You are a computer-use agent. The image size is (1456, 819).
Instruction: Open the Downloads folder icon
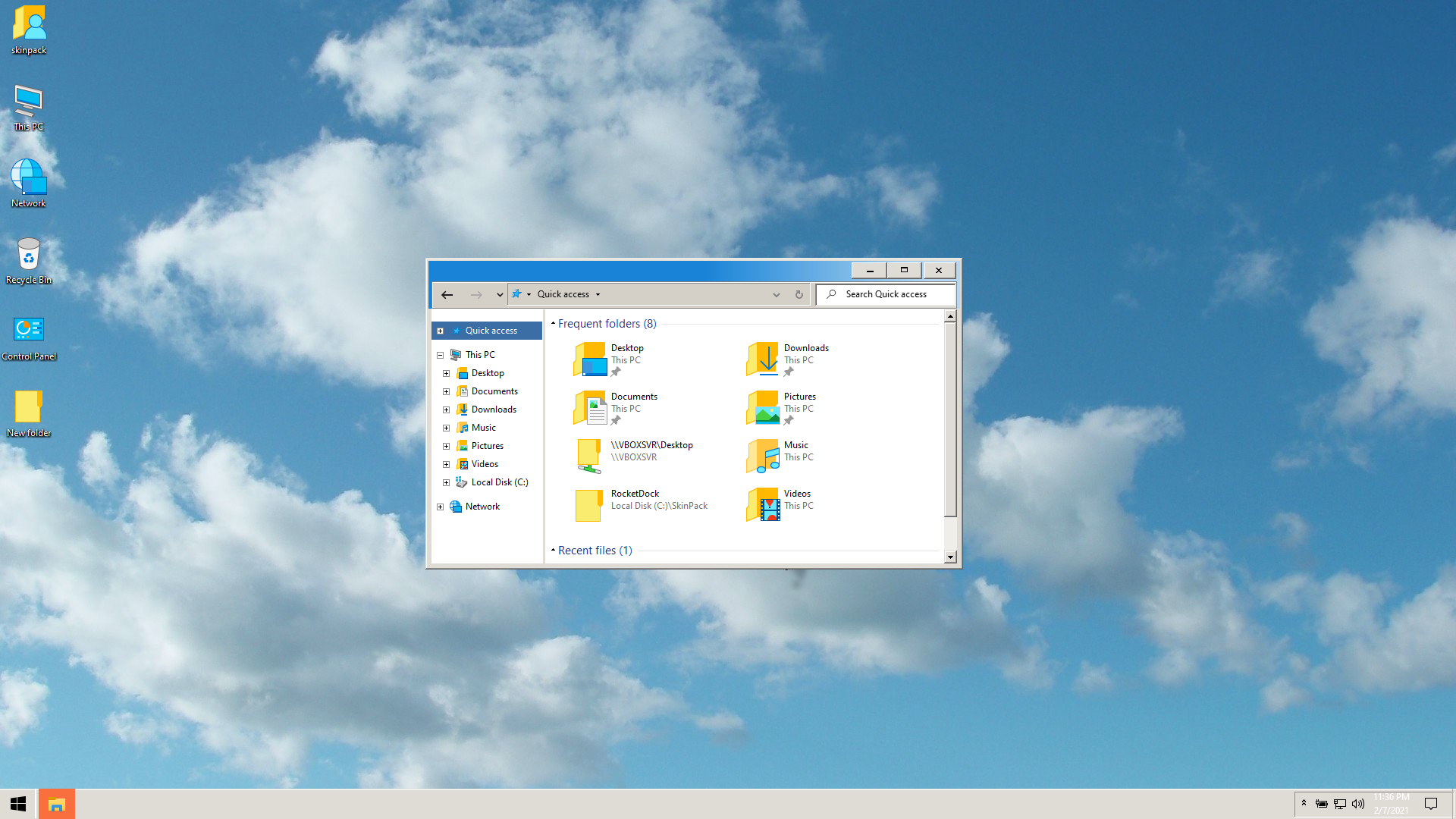point(763,359)
